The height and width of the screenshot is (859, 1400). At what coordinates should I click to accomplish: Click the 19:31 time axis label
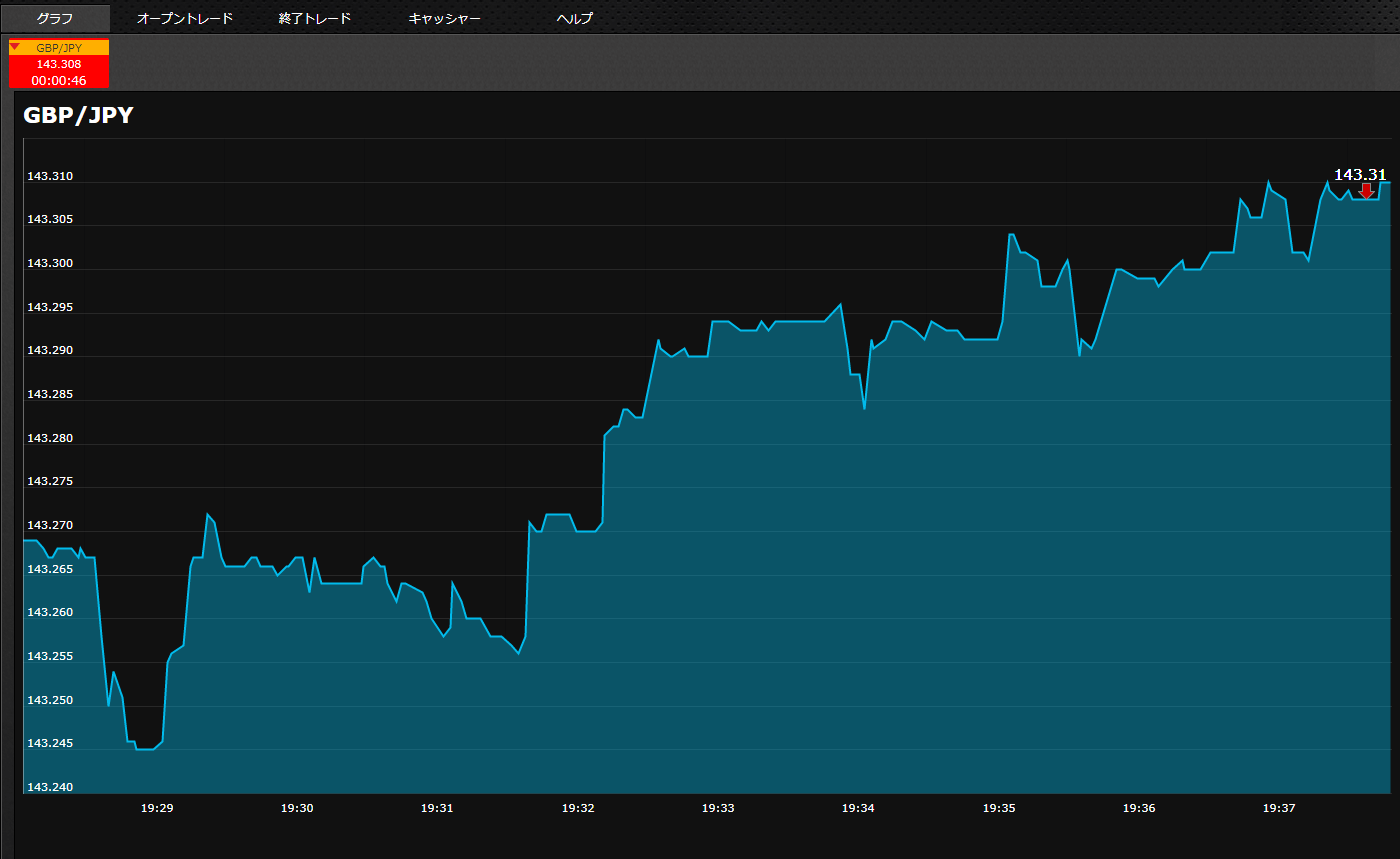pyautogui.click(x=437, y=808)
